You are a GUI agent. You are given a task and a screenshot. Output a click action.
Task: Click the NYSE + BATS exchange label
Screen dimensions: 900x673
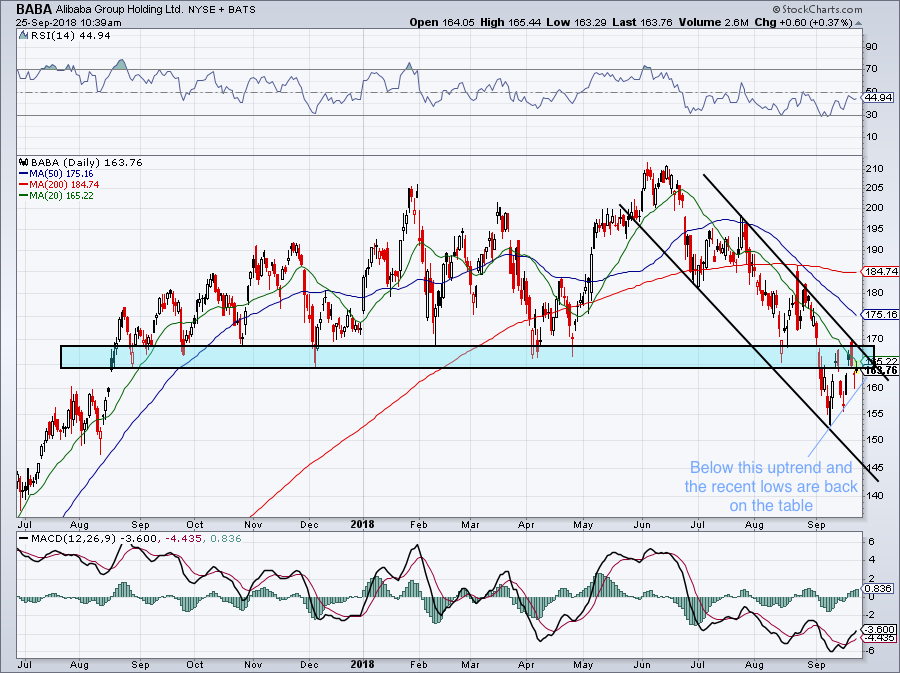coord(222,10)
